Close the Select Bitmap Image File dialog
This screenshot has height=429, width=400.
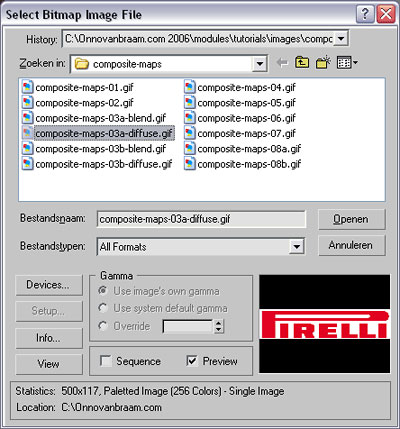coord(386,15)
